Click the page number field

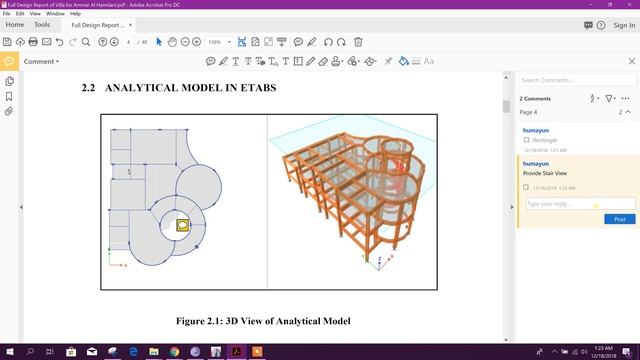pyautogui.click(x=128, y=42)
